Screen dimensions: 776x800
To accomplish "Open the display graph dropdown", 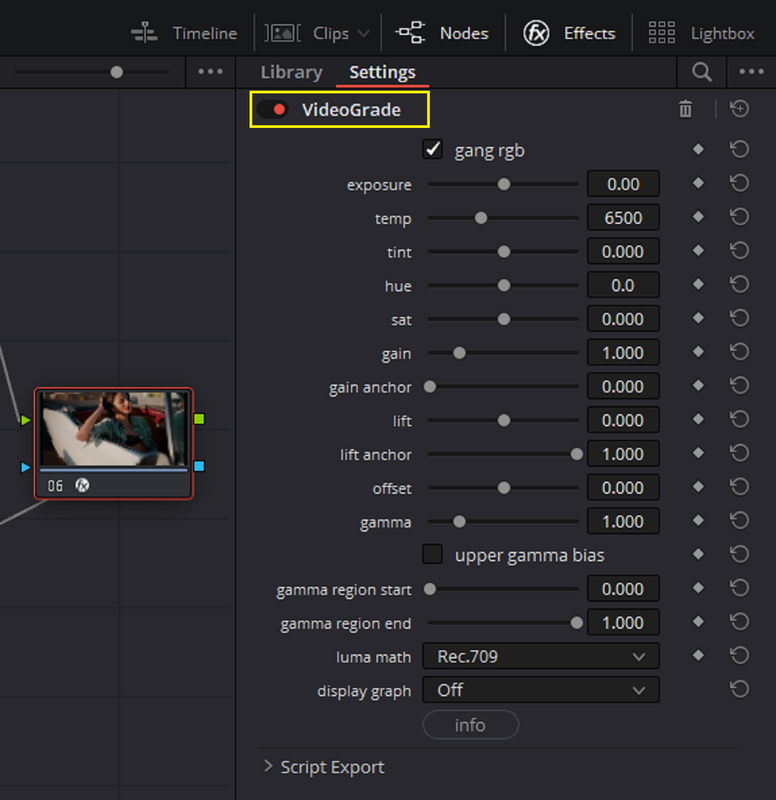I will 541,690.
